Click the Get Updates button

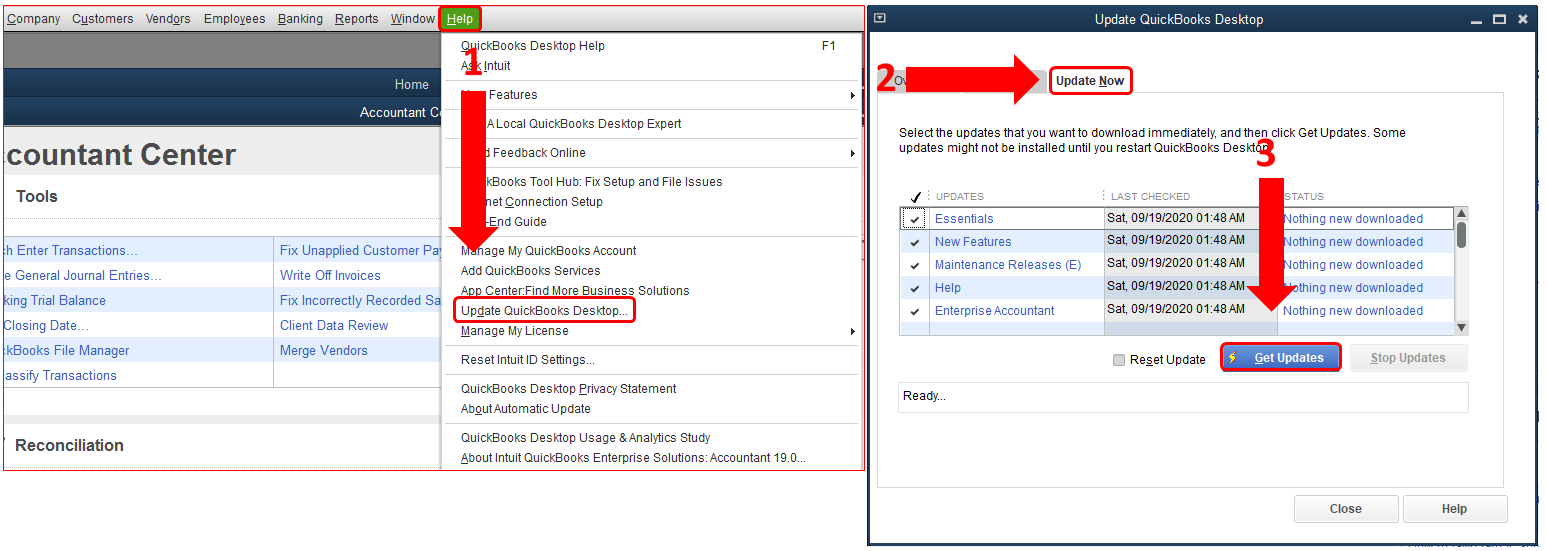(x=1281, y=358)
